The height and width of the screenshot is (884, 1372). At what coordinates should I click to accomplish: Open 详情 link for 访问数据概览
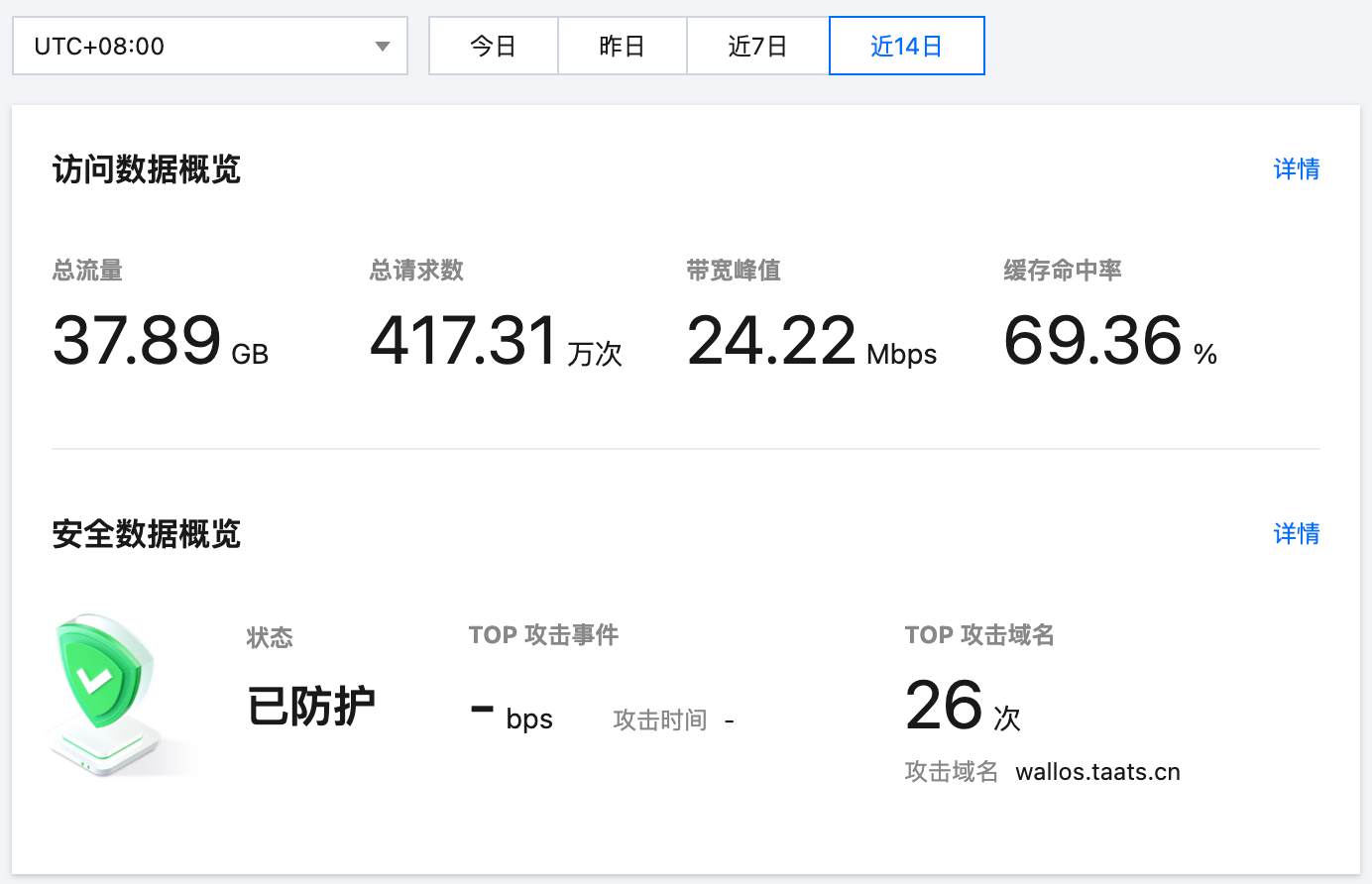click(x=1296, y=169)
